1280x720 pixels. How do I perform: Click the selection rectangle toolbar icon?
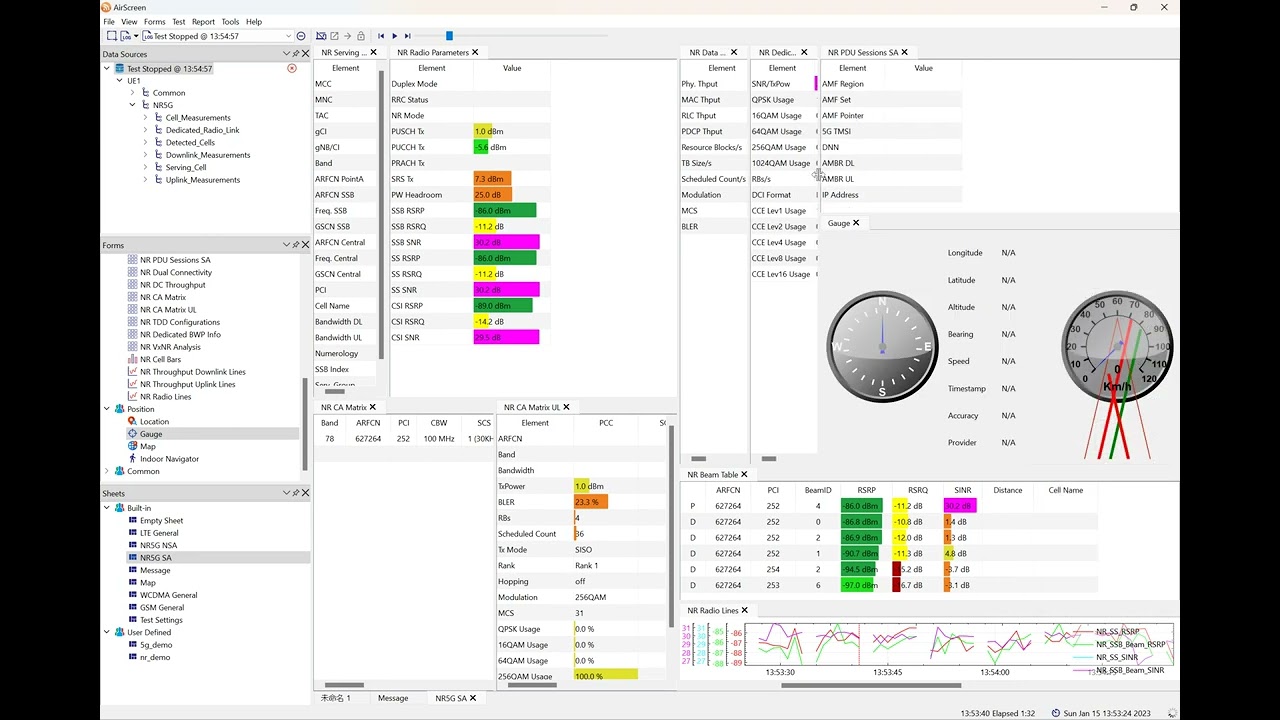[112, 36]
